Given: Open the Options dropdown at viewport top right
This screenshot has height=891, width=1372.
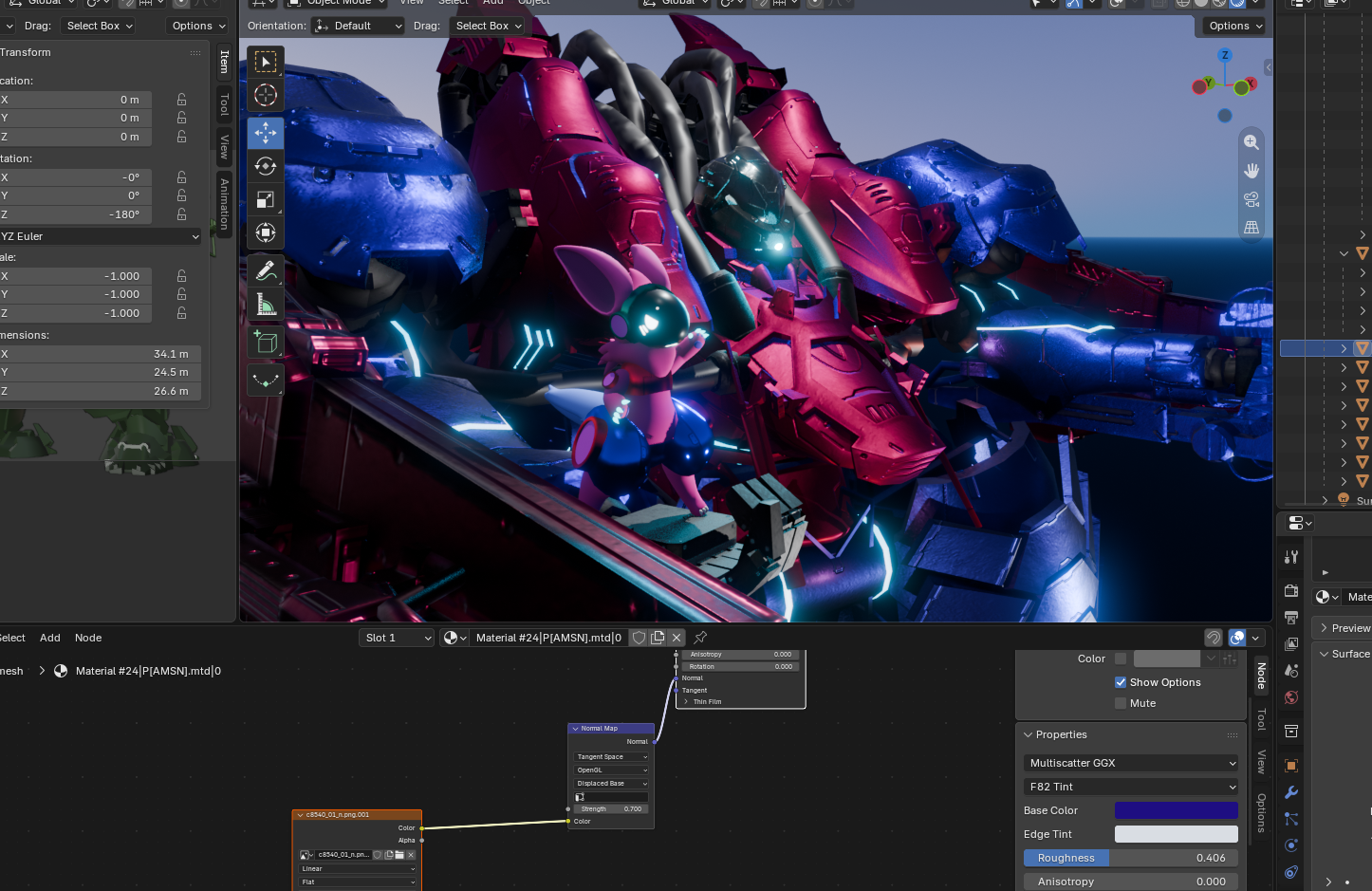Looking at the screenshot, I should pos(1235,26).
